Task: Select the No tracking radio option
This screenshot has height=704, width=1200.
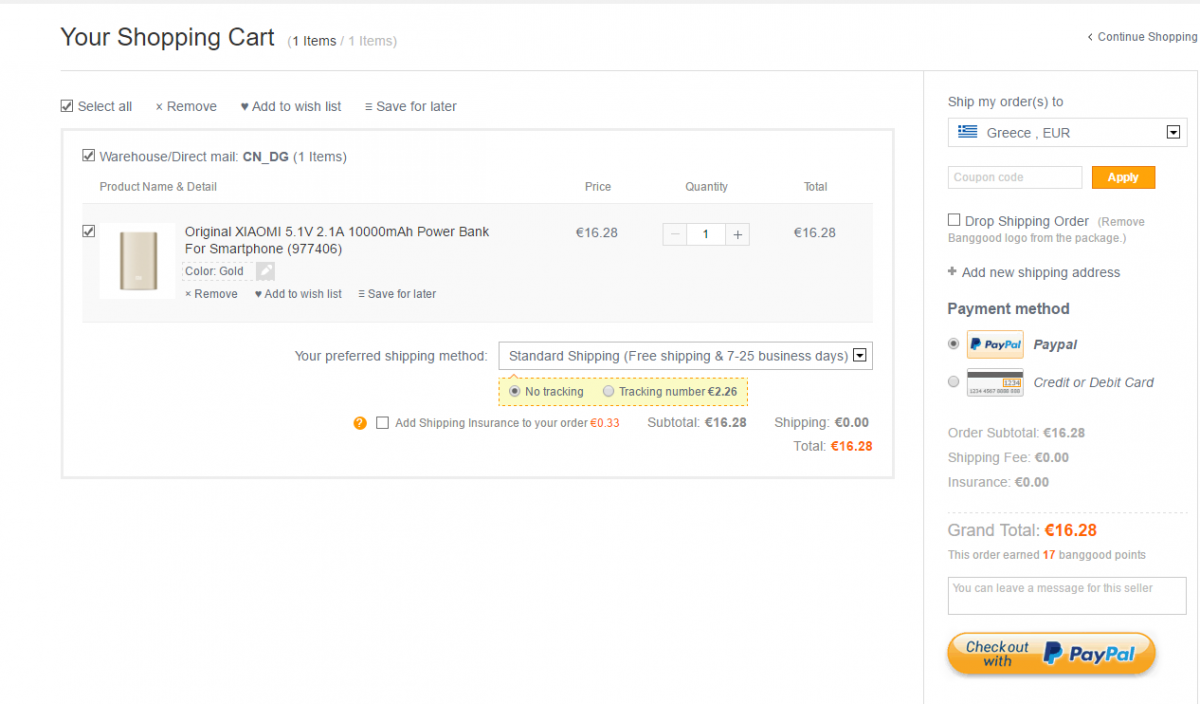Action: (515, 391)
